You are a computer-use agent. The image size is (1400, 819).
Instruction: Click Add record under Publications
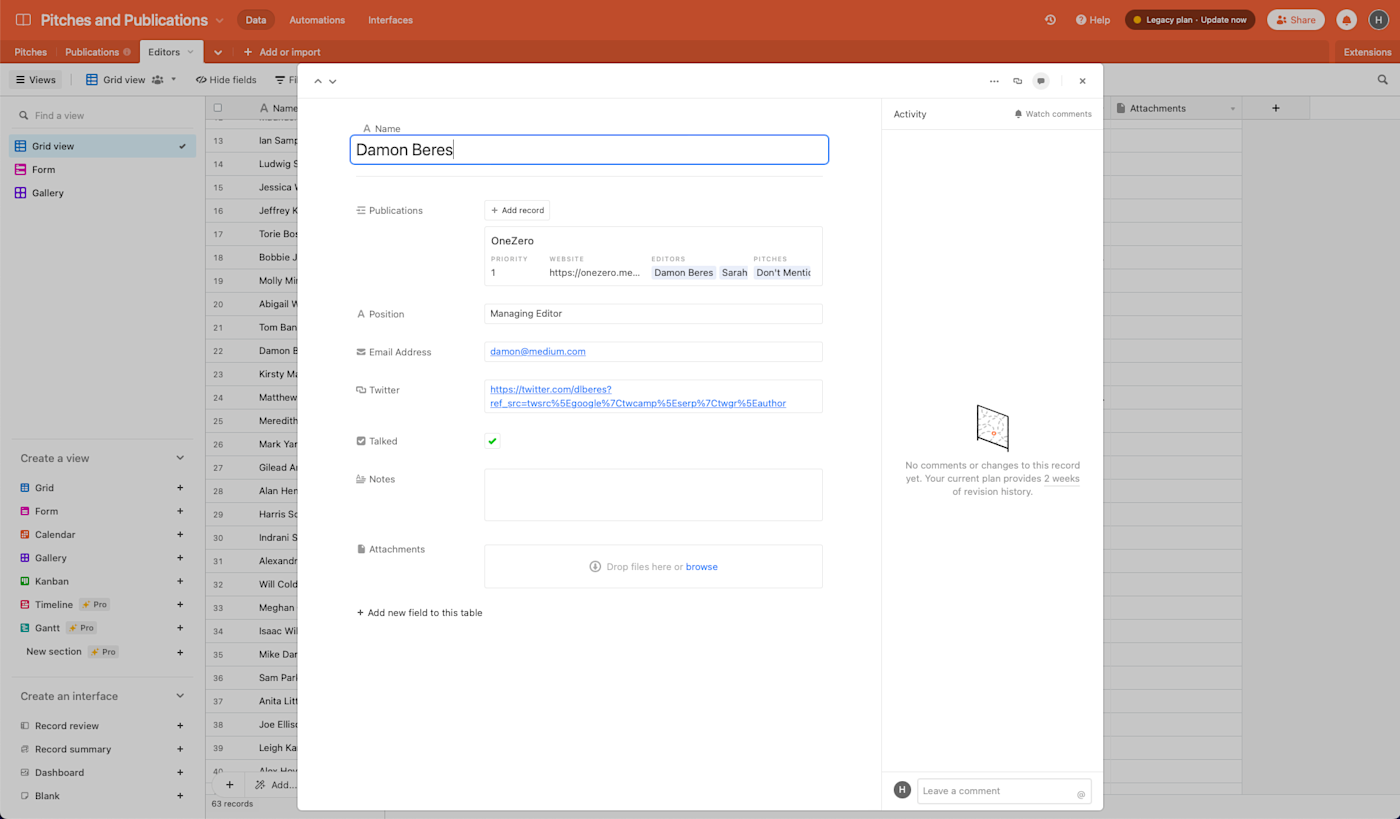click(x=517, y=210)
